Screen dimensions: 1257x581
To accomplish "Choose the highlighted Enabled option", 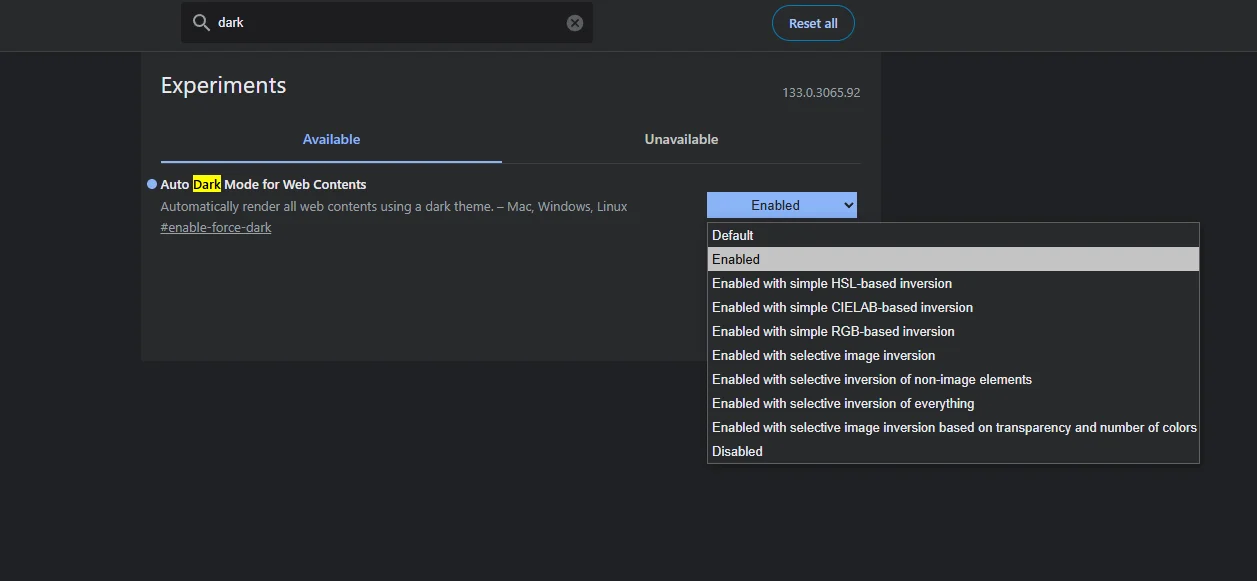I will tap(736, 259).
